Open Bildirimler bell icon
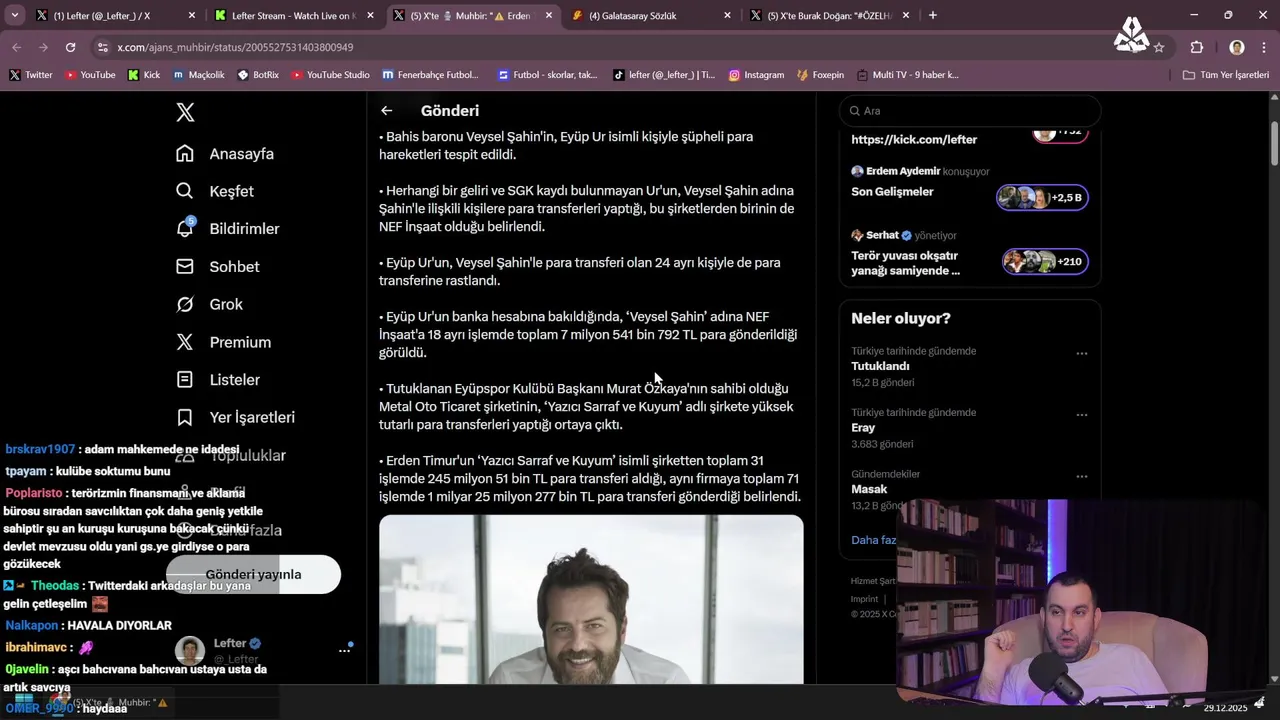 (185, 228)
